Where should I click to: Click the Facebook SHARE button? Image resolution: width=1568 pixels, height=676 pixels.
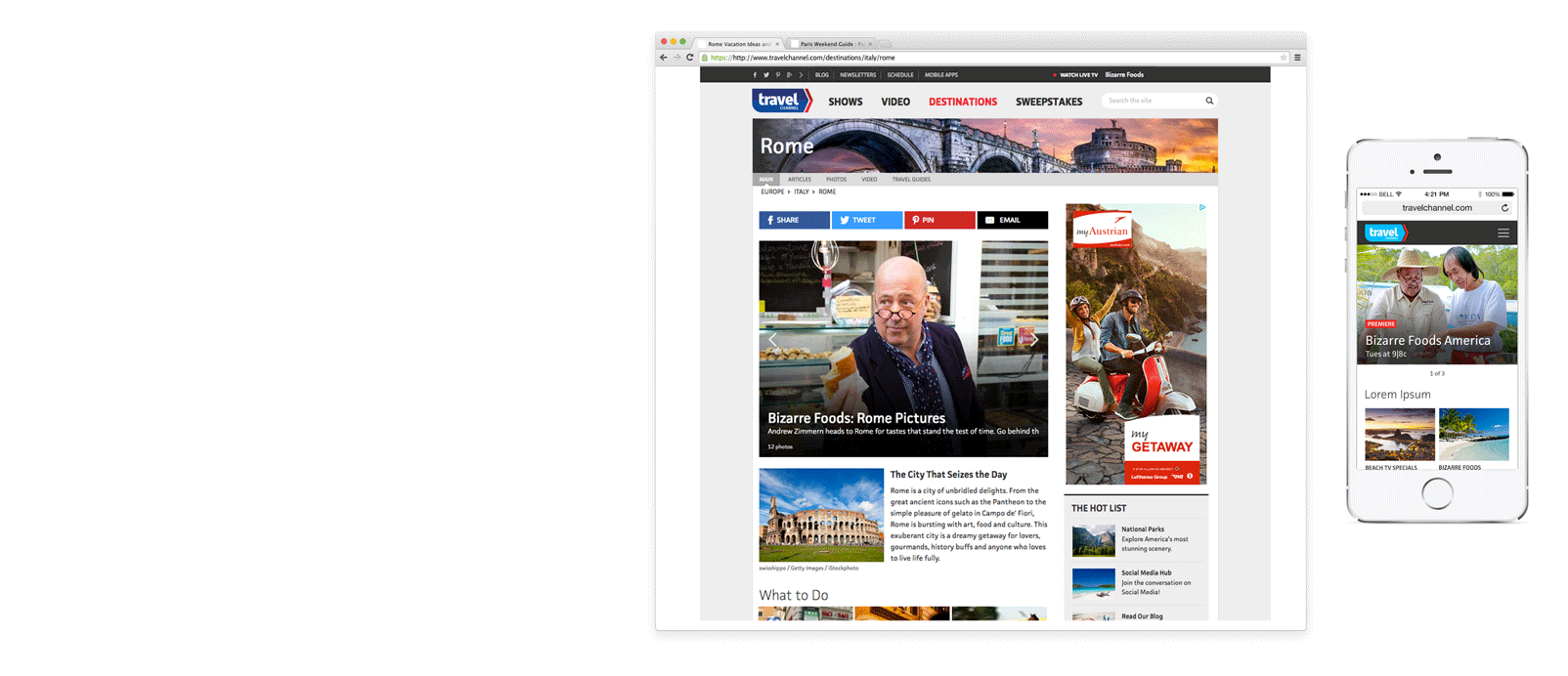(x=795, y=221)
